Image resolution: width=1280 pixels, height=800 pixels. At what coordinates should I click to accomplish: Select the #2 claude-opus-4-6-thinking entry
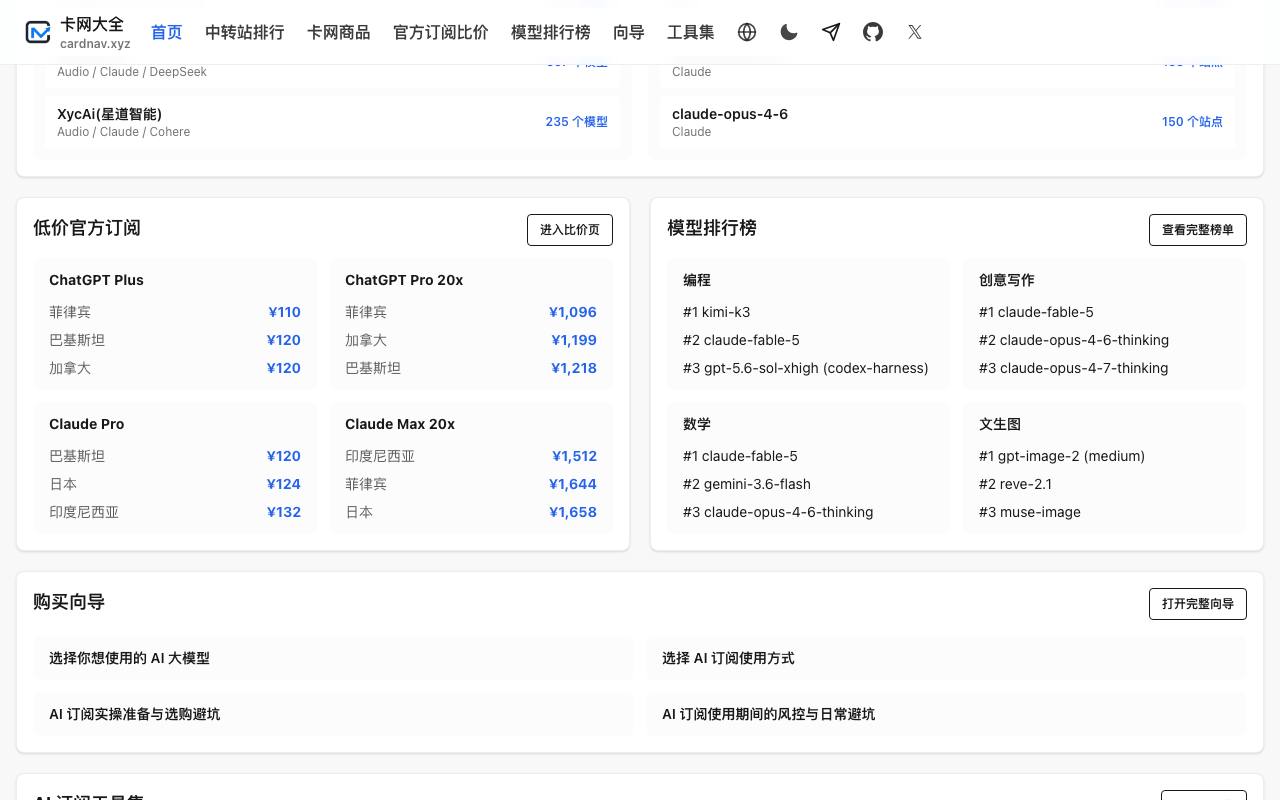click(x=1074, y=340)
